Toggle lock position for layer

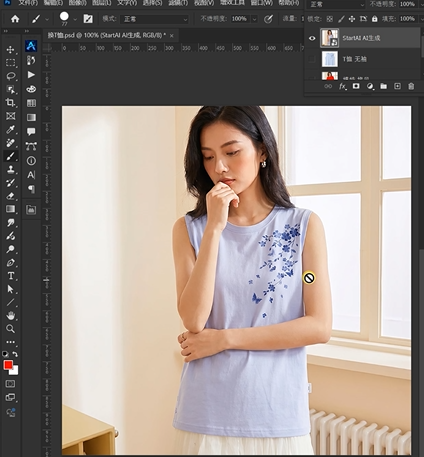352,19
